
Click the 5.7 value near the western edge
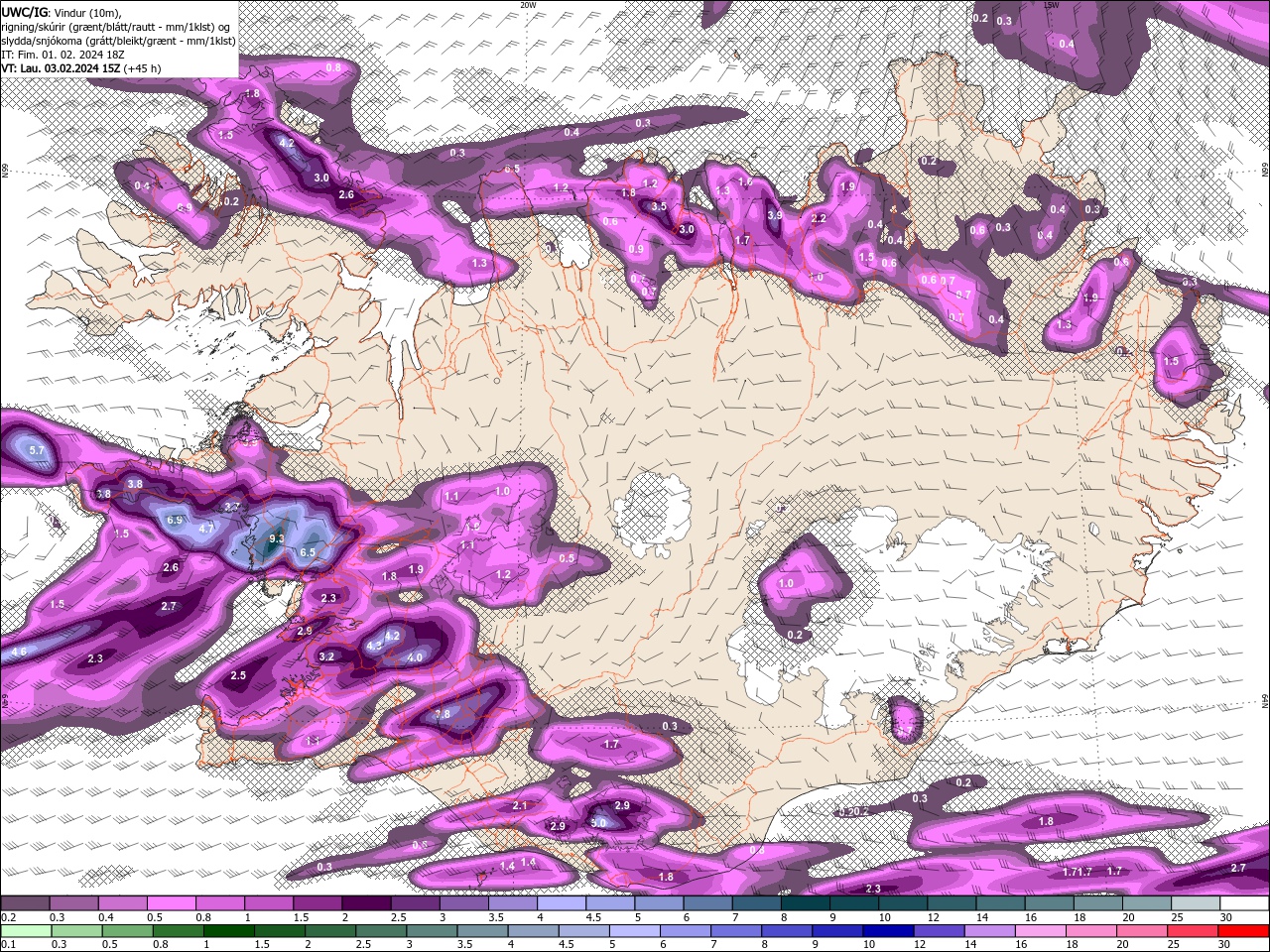(38, 450)
